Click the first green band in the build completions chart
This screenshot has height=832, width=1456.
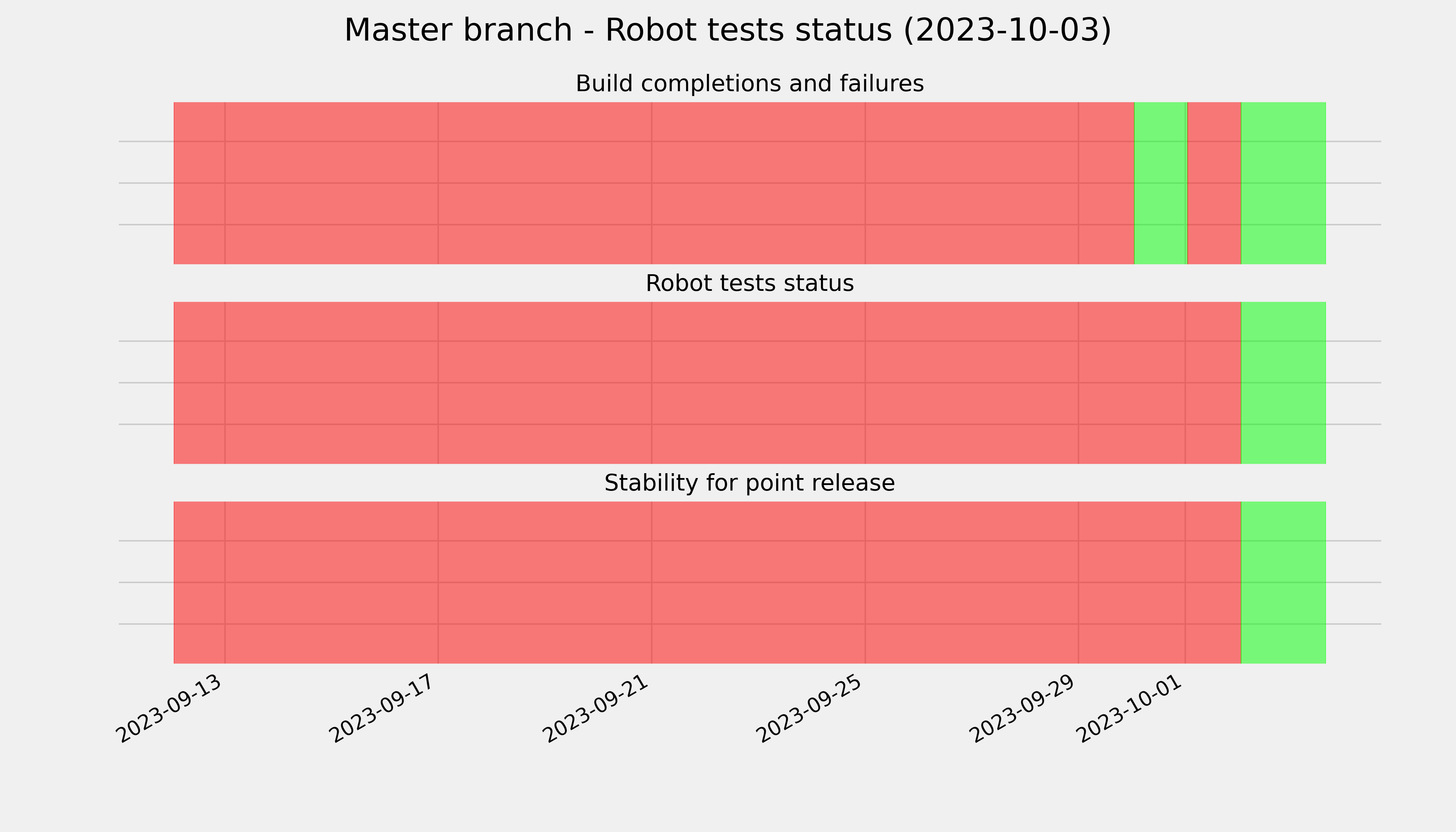coord(1161,183)
